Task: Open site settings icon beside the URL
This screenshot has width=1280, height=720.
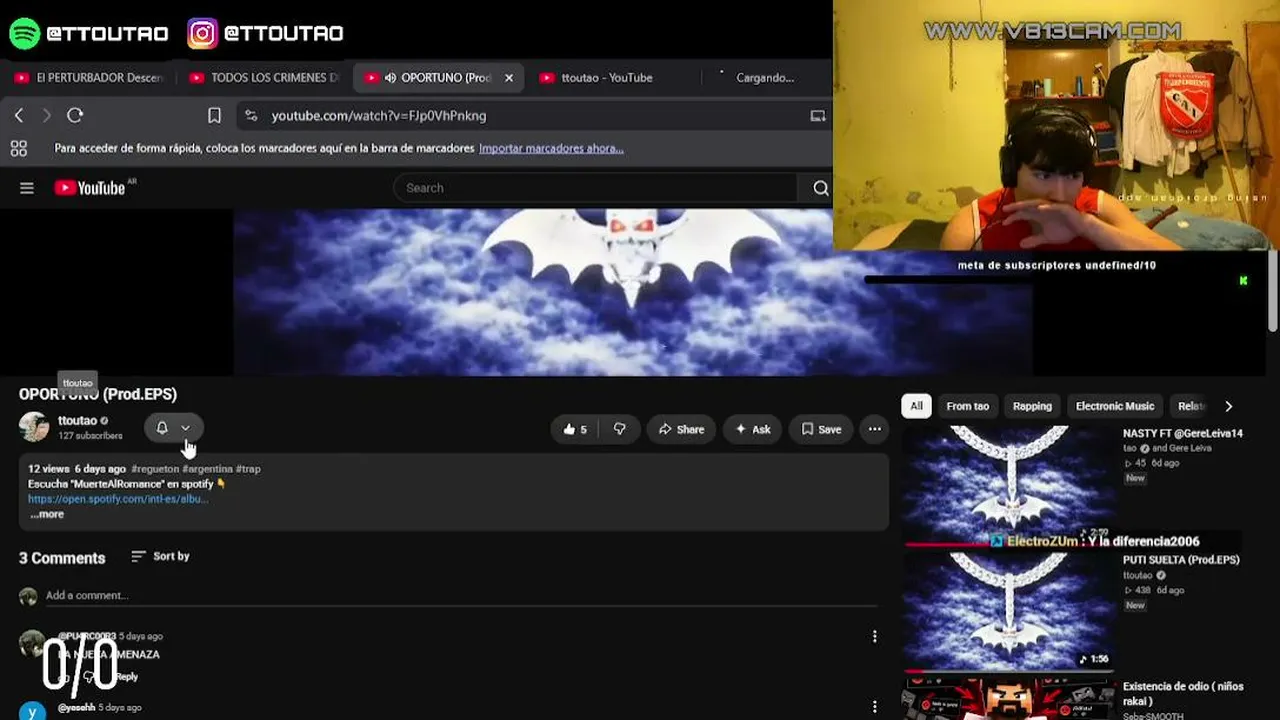Action: [x=251, y=116]
